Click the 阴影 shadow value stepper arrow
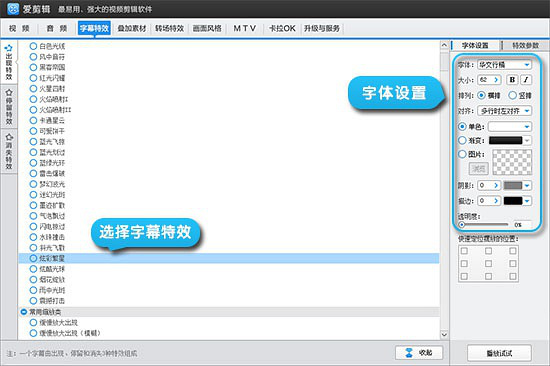 point(496,185)
